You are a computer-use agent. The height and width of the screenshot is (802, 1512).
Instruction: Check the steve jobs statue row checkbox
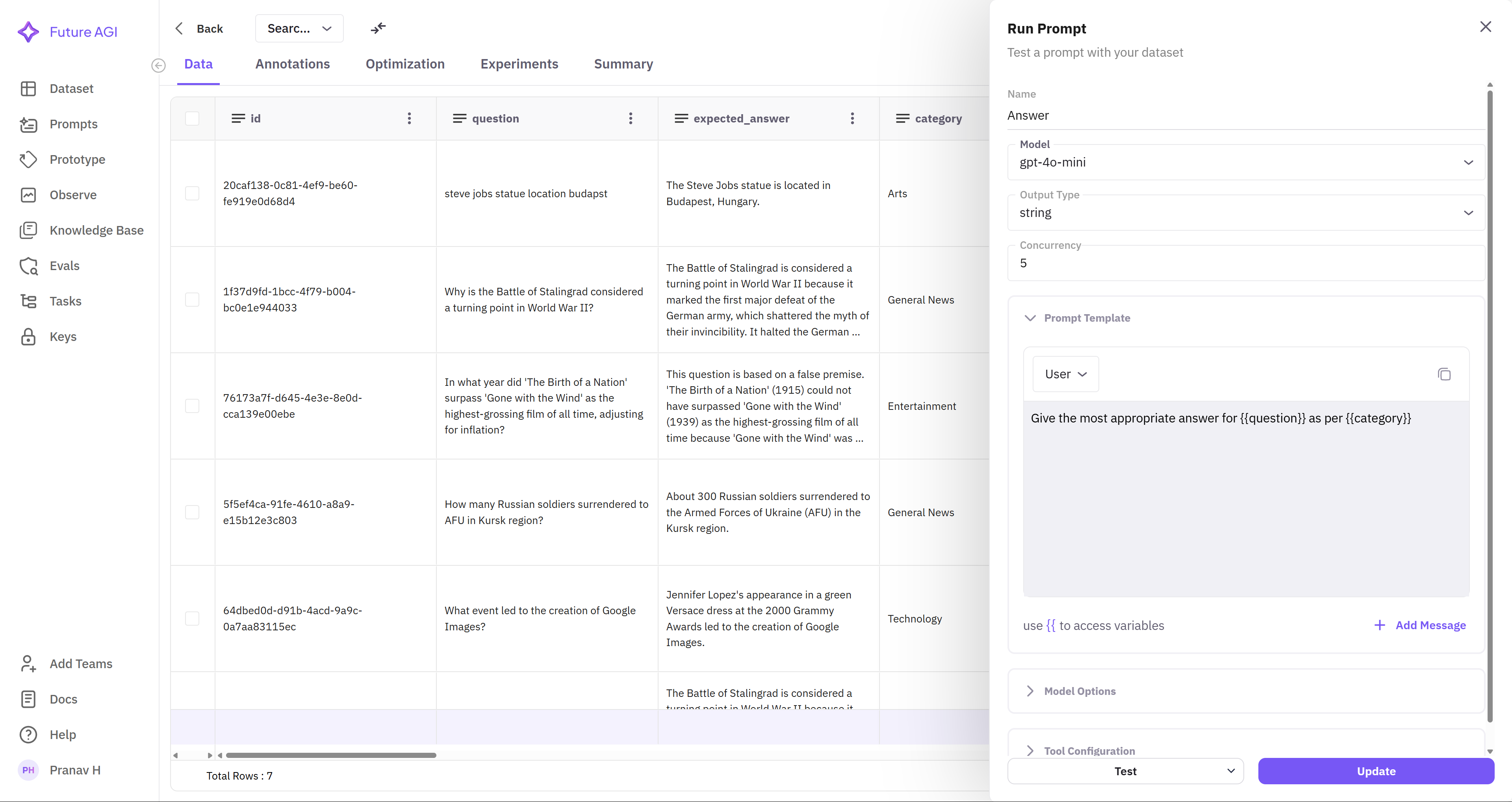tap(192, 194)
